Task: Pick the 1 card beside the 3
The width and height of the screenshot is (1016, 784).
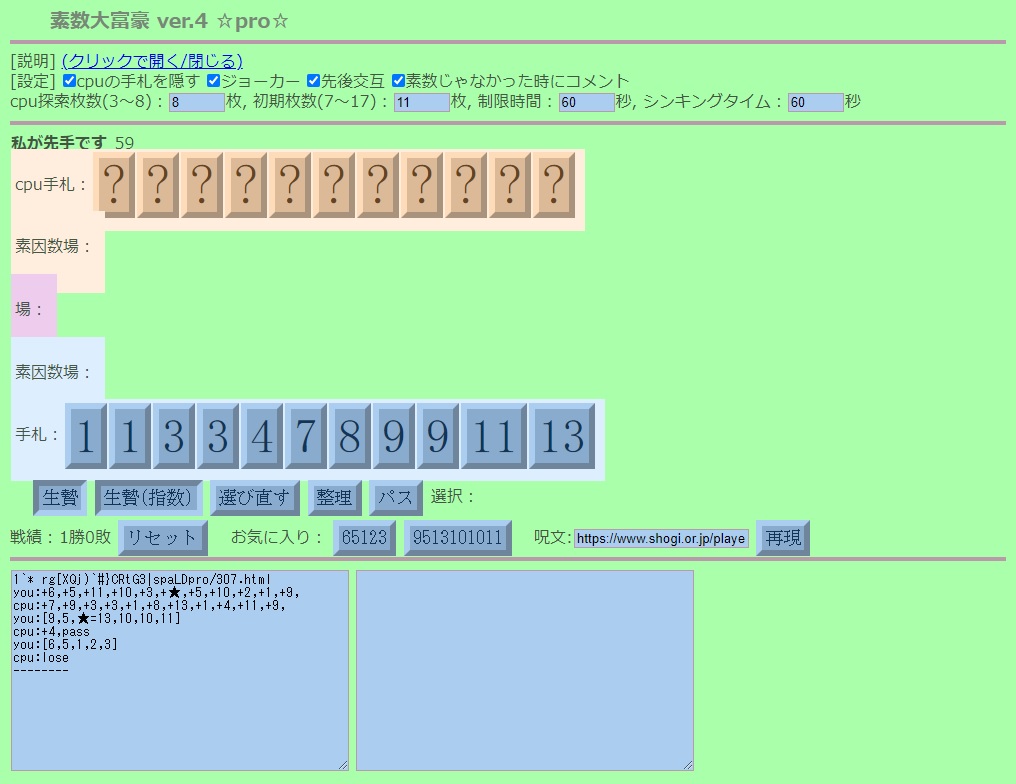Action: pyautogui.click(x=130, y=435)
